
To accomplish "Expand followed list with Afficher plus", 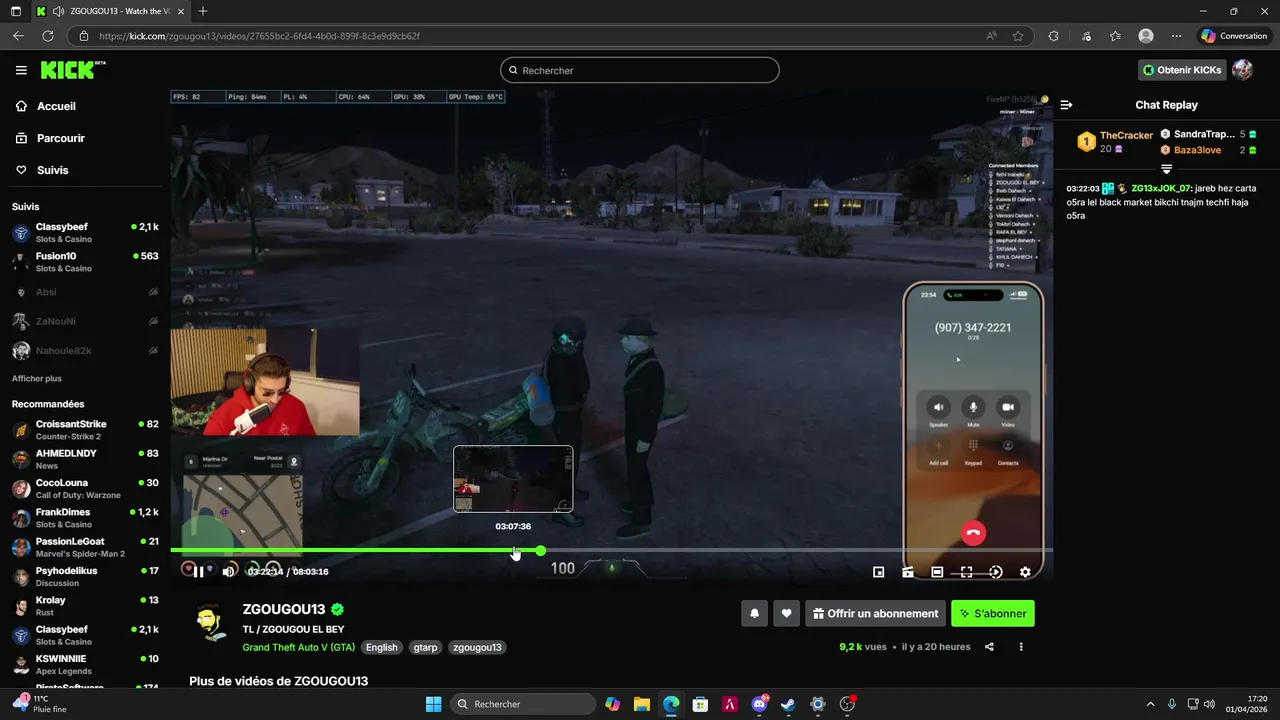I will pyautogui.click(x=37, y=379).
